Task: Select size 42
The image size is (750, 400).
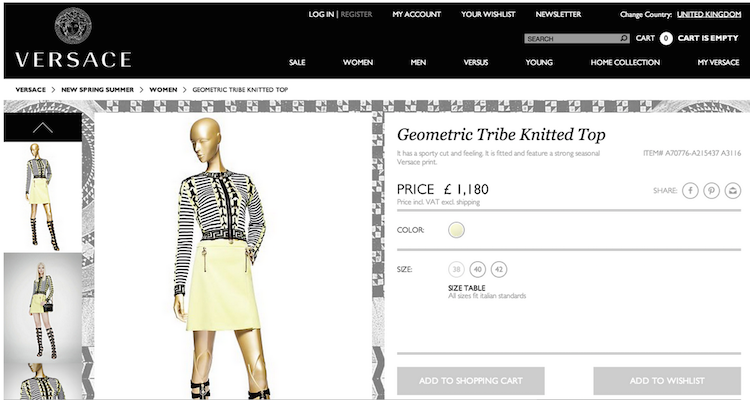Action: click(499, 269)
